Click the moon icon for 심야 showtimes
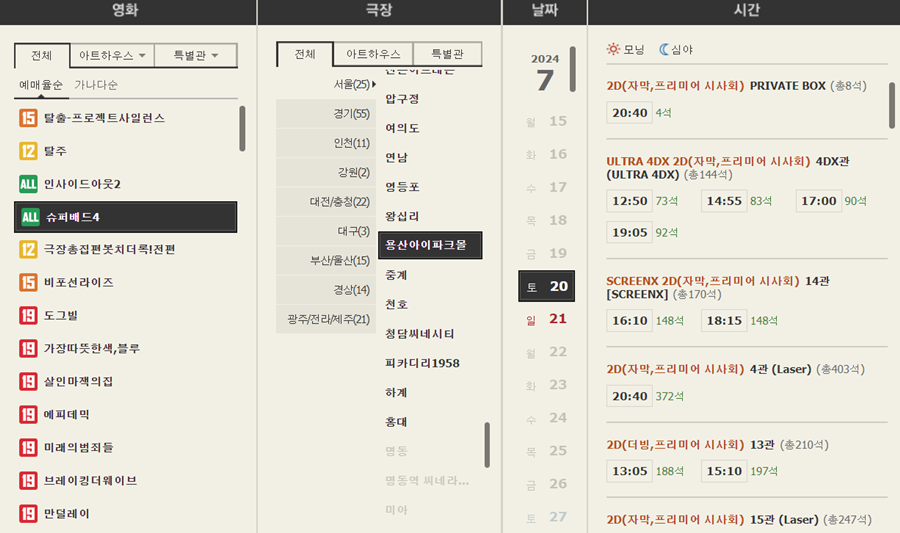Screen dimensions: 900x533 [664, 49]
